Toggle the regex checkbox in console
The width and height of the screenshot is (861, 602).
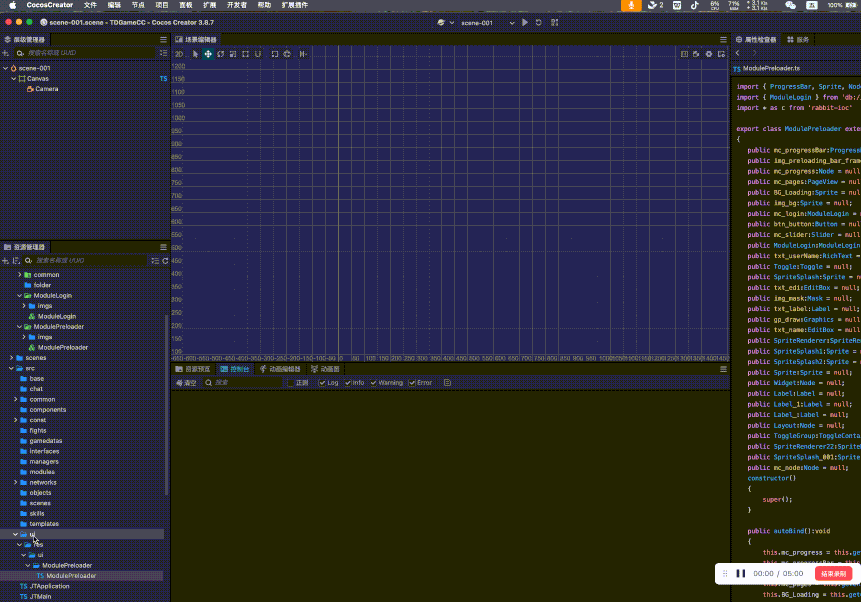pyautogui.click(x=291, y=383)
